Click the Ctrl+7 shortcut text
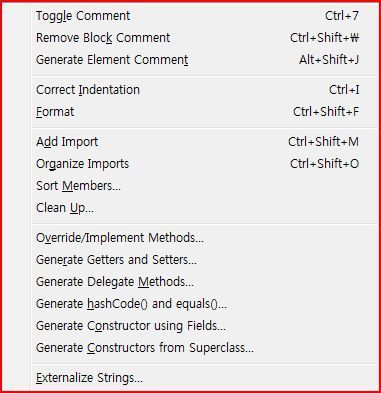The height and width of the screenshot is (393, 381). pos(342,16)
